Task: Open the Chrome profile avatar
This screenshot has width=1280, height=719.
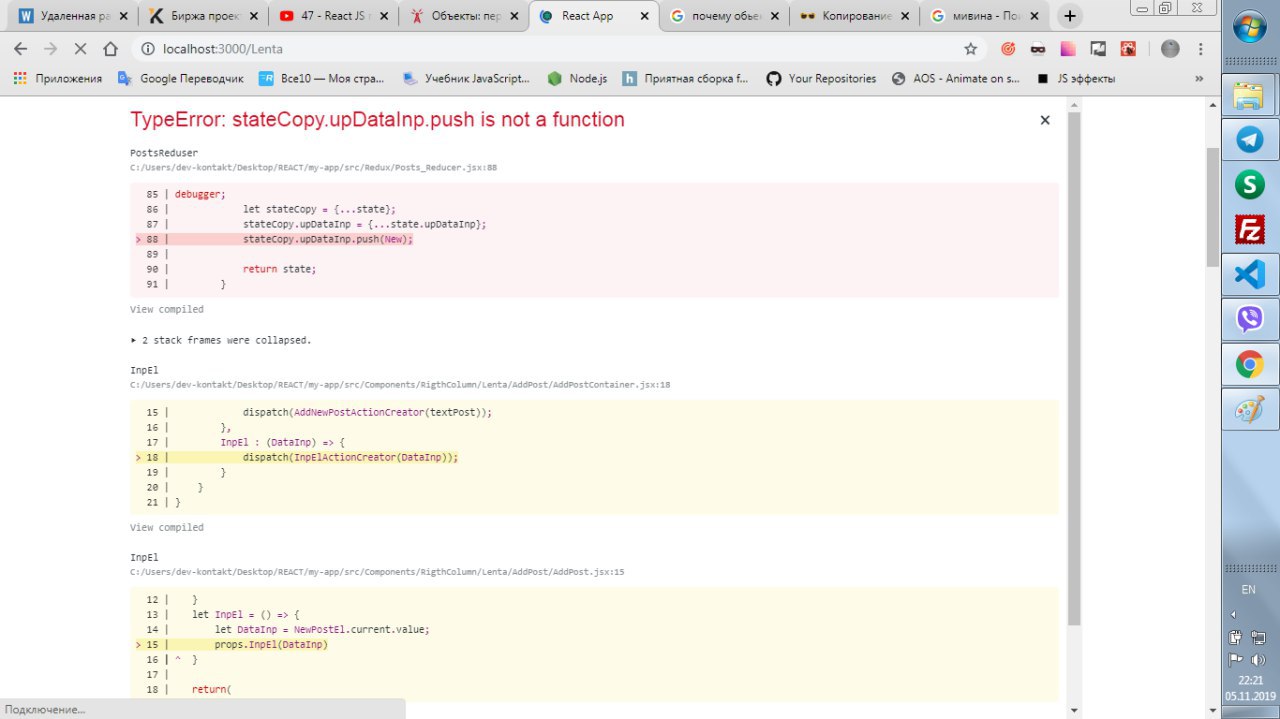Action: click(x=1170, y=49)
